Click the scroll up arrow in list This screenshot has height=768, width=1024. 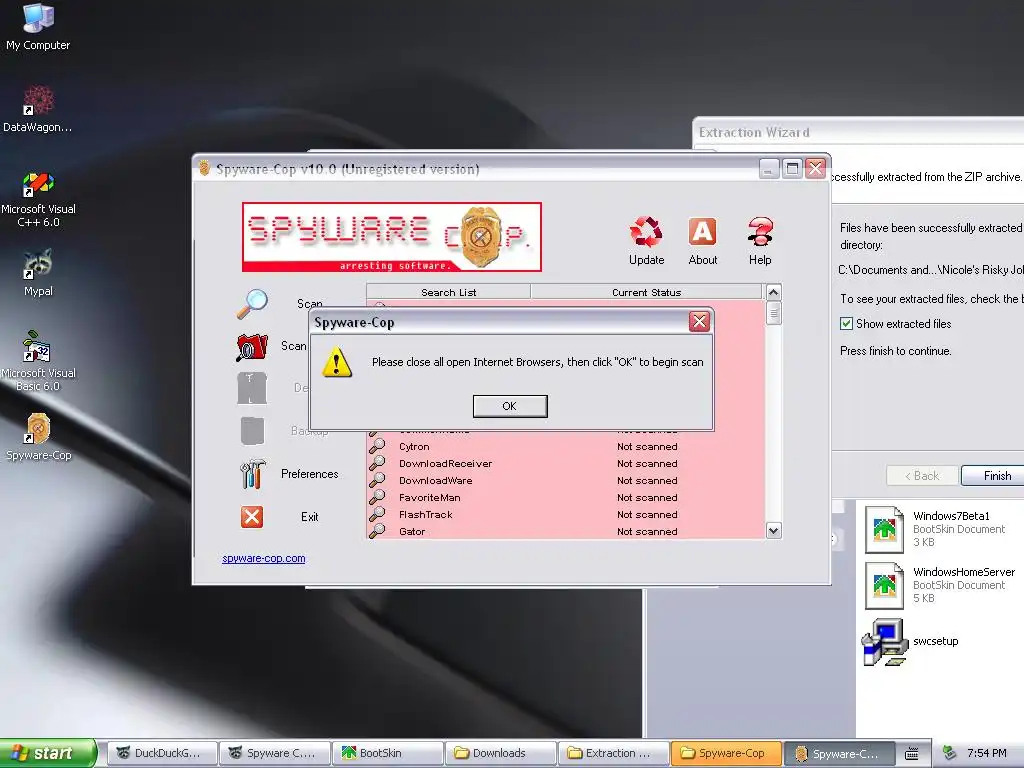click(x=774, y=292)
